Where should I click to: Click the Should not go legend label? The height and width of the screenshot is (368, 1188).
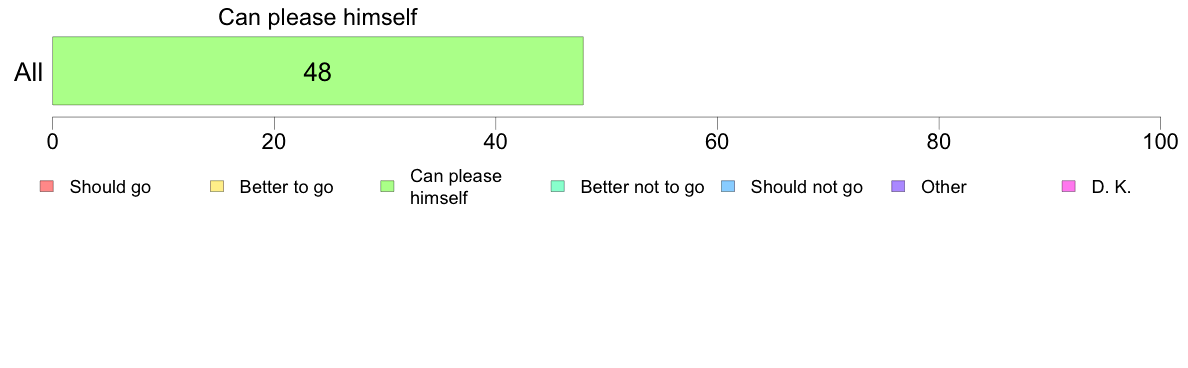(x=806, y=187)
